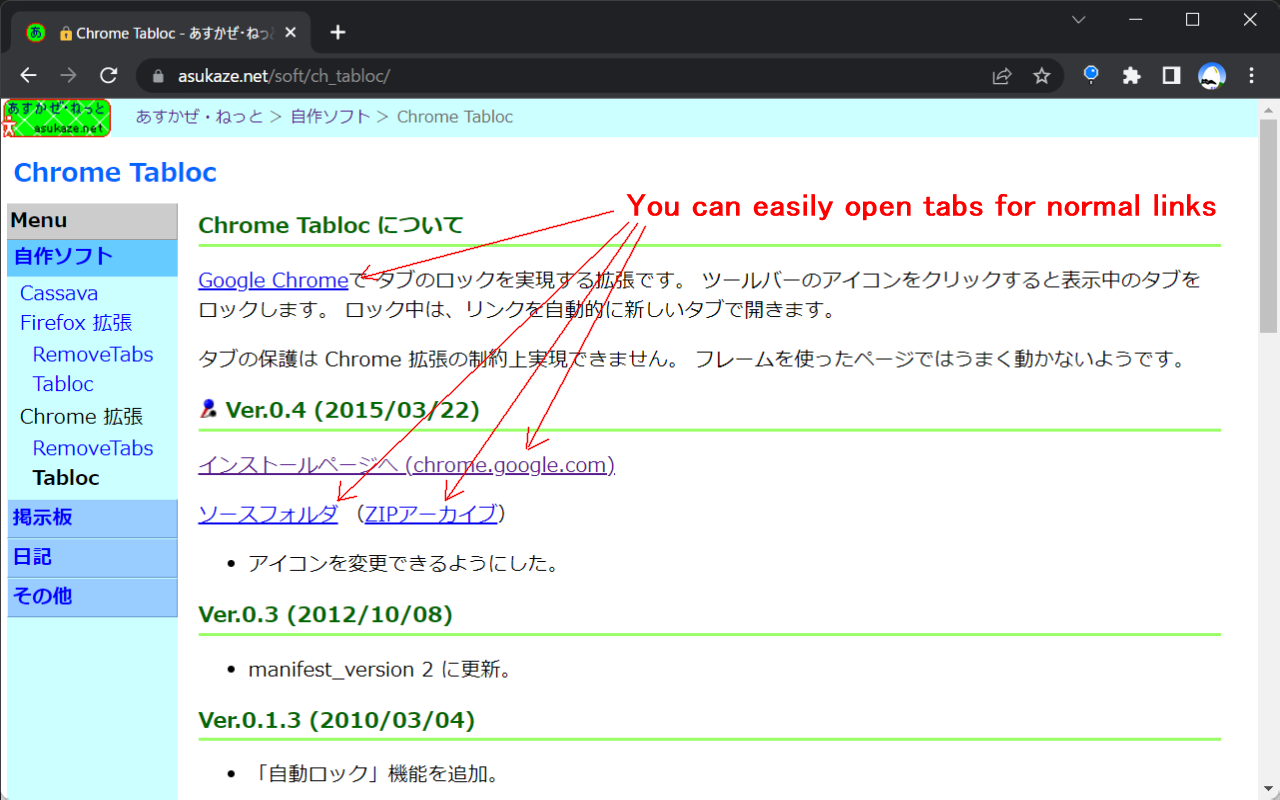Open a new tab with the plus button
Viewport: 1280px width, 800px height.
pyautogui.click(x=337, y=32)
